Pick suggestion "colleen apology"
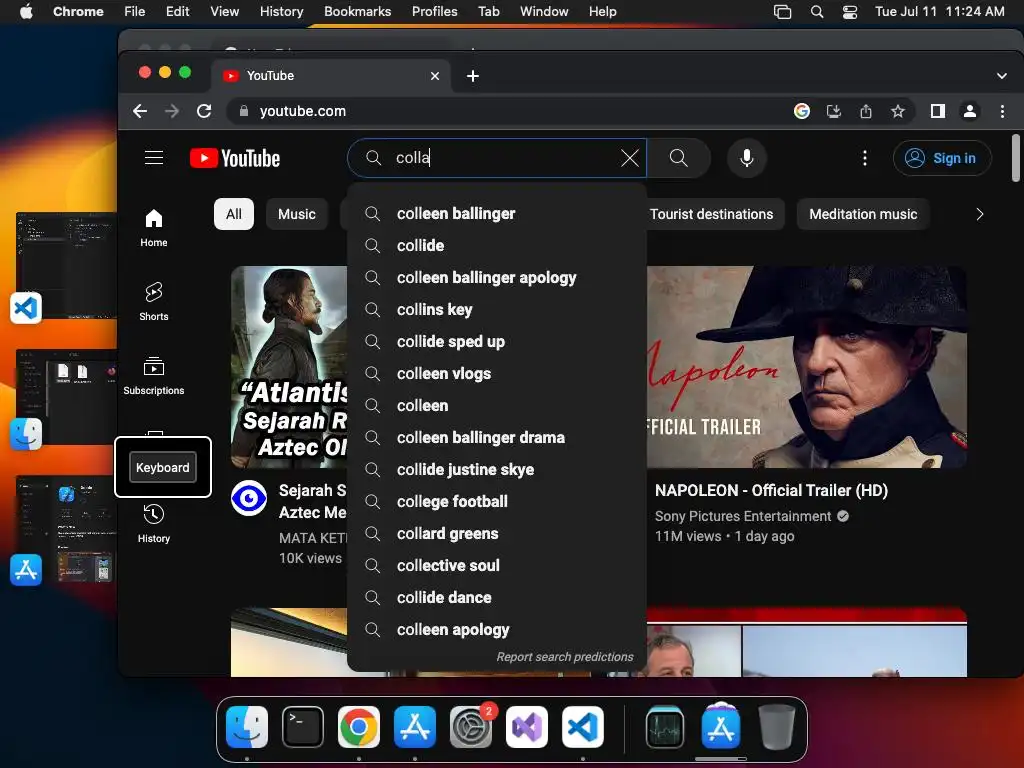This screenshot has width=1024, height=768. [497, 630]
